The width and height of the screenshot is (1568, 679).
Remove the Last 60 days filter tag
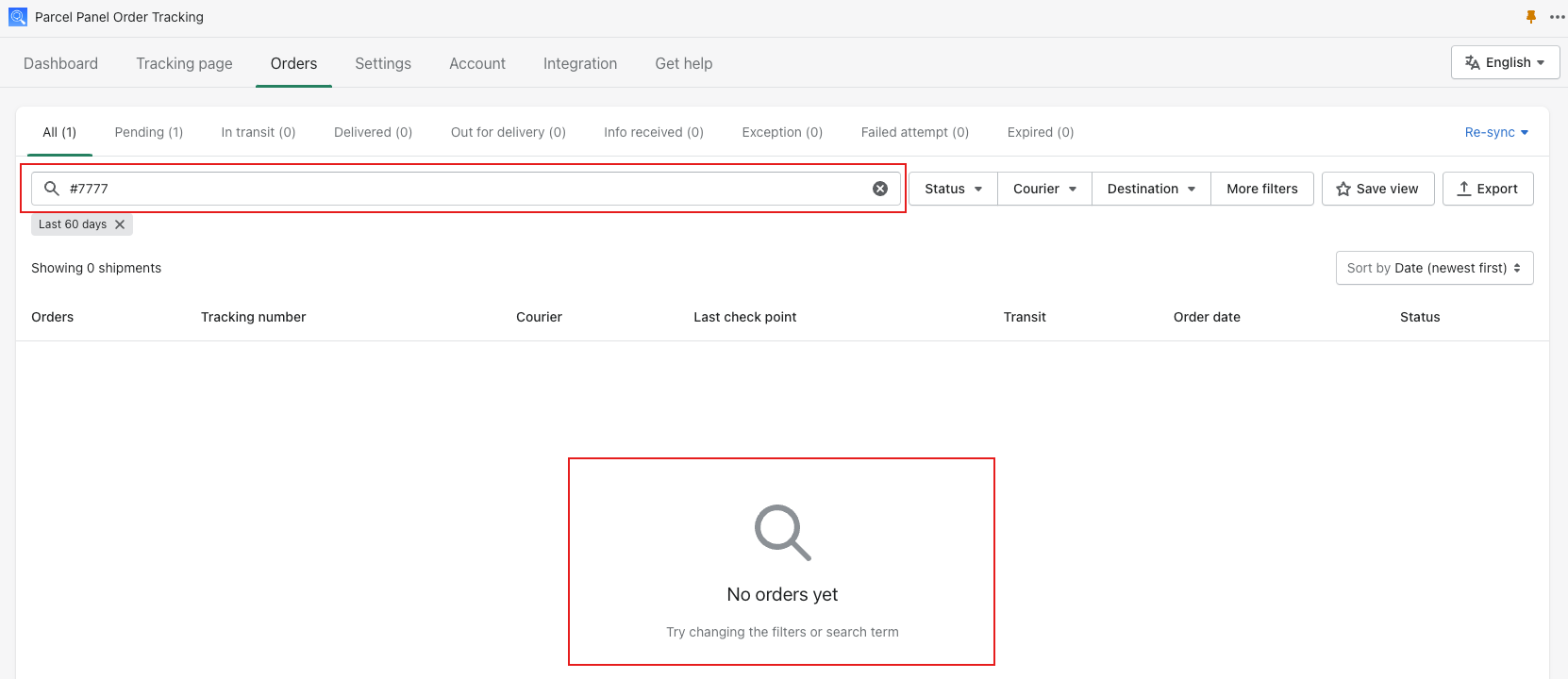click(120, 224)
